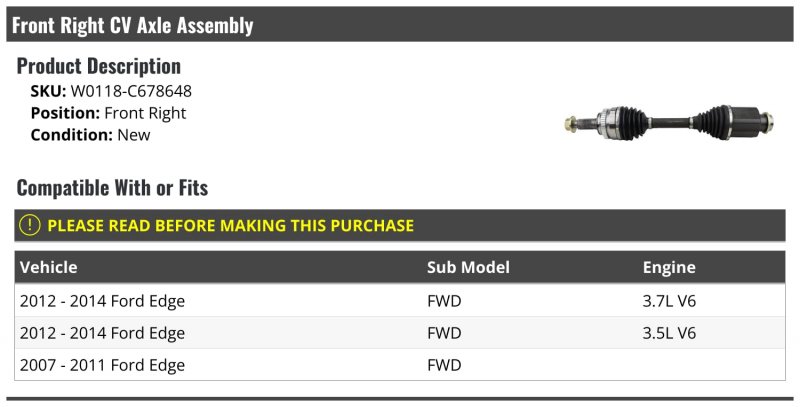Viewport: 800px width, 407px height.
Task: Expand the Please Read Before Purchase banner
Action: (399, 225)
